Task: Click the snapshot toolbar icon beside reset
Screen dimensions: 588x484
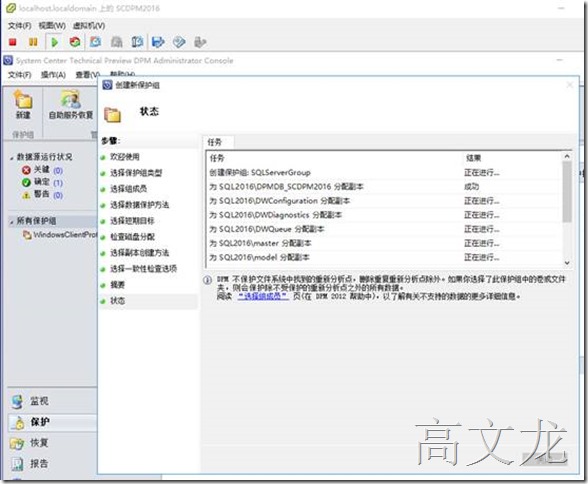Action: click(96, 42)
